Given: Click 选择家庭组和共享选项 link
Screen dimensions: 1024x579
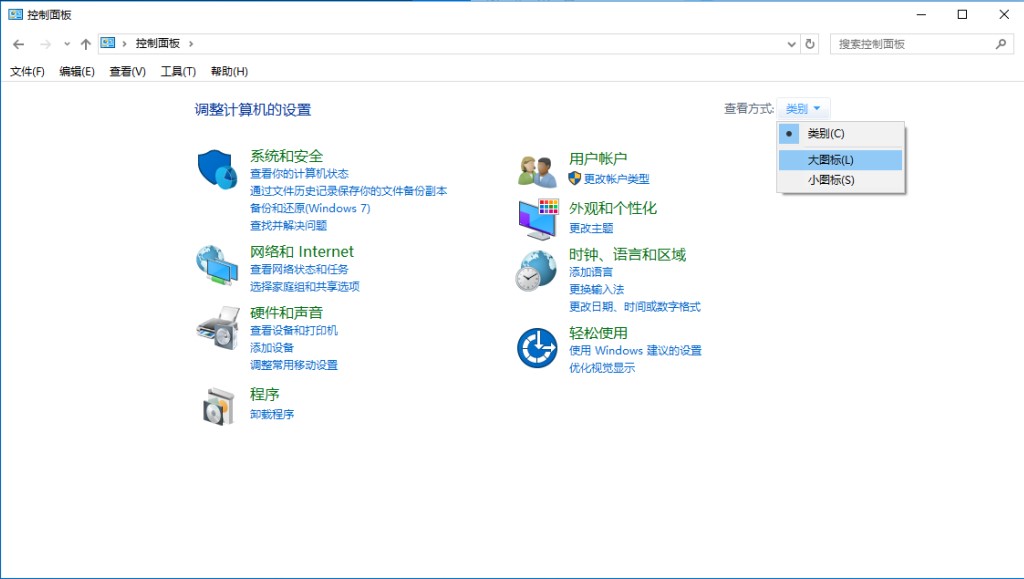Looking at the screenshot, I should pyautogui.click(x=305, y=286).
